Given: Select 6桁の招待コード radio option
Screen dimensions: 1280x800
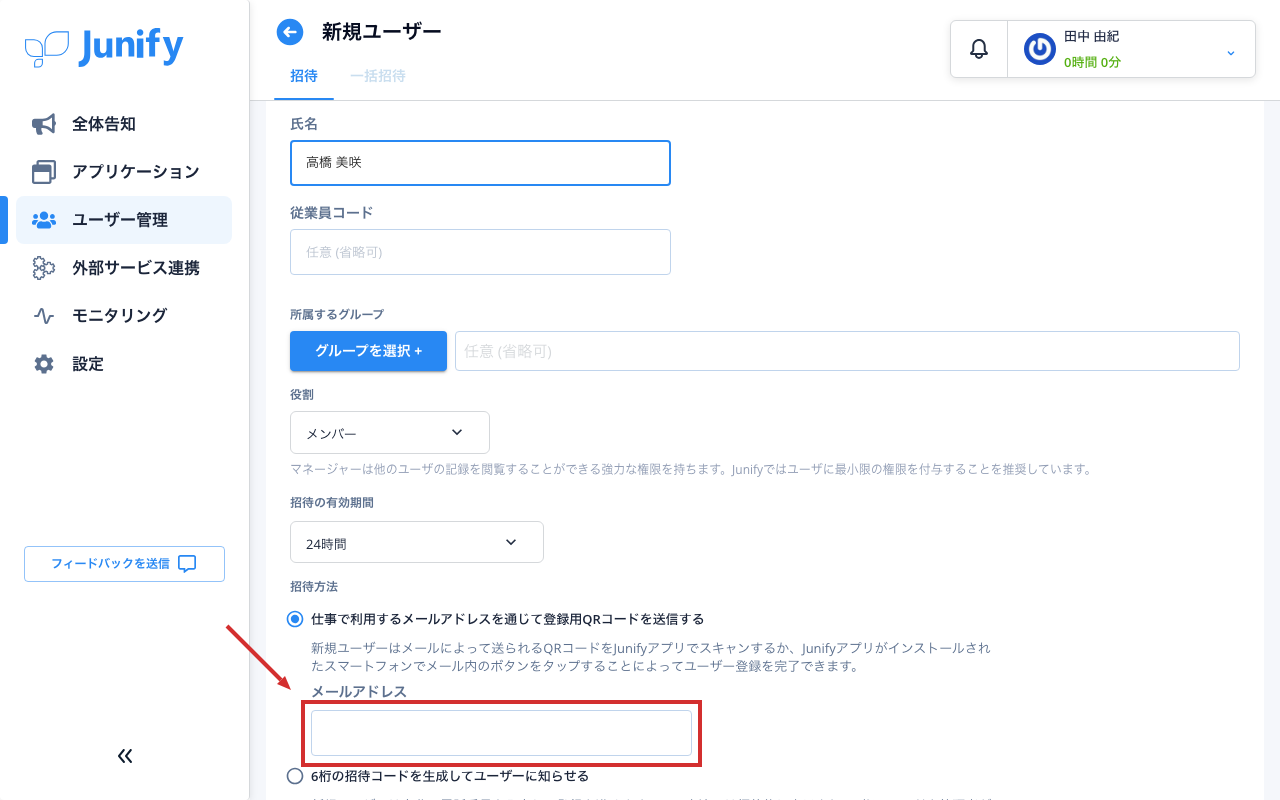Looking at the screenshot, I should [x=295, y=776].
